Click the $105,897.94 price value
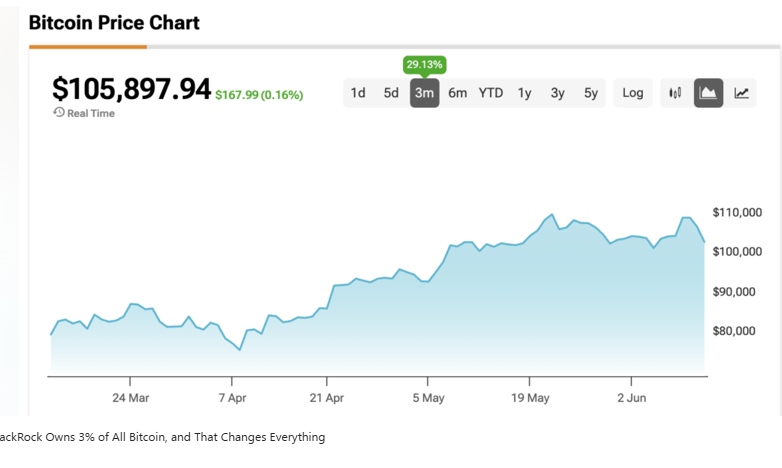The image size is (782, 468). click(131, 89)
